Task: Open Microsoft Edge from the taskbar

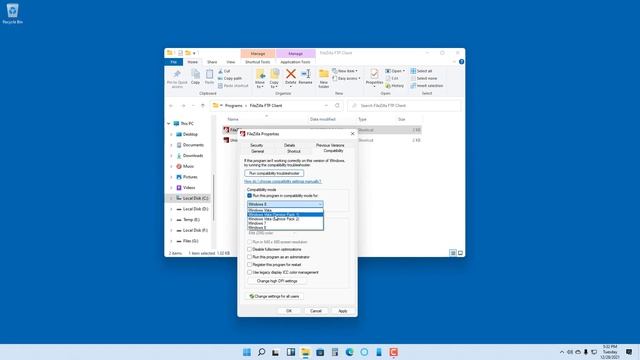Action: (349, 352)
